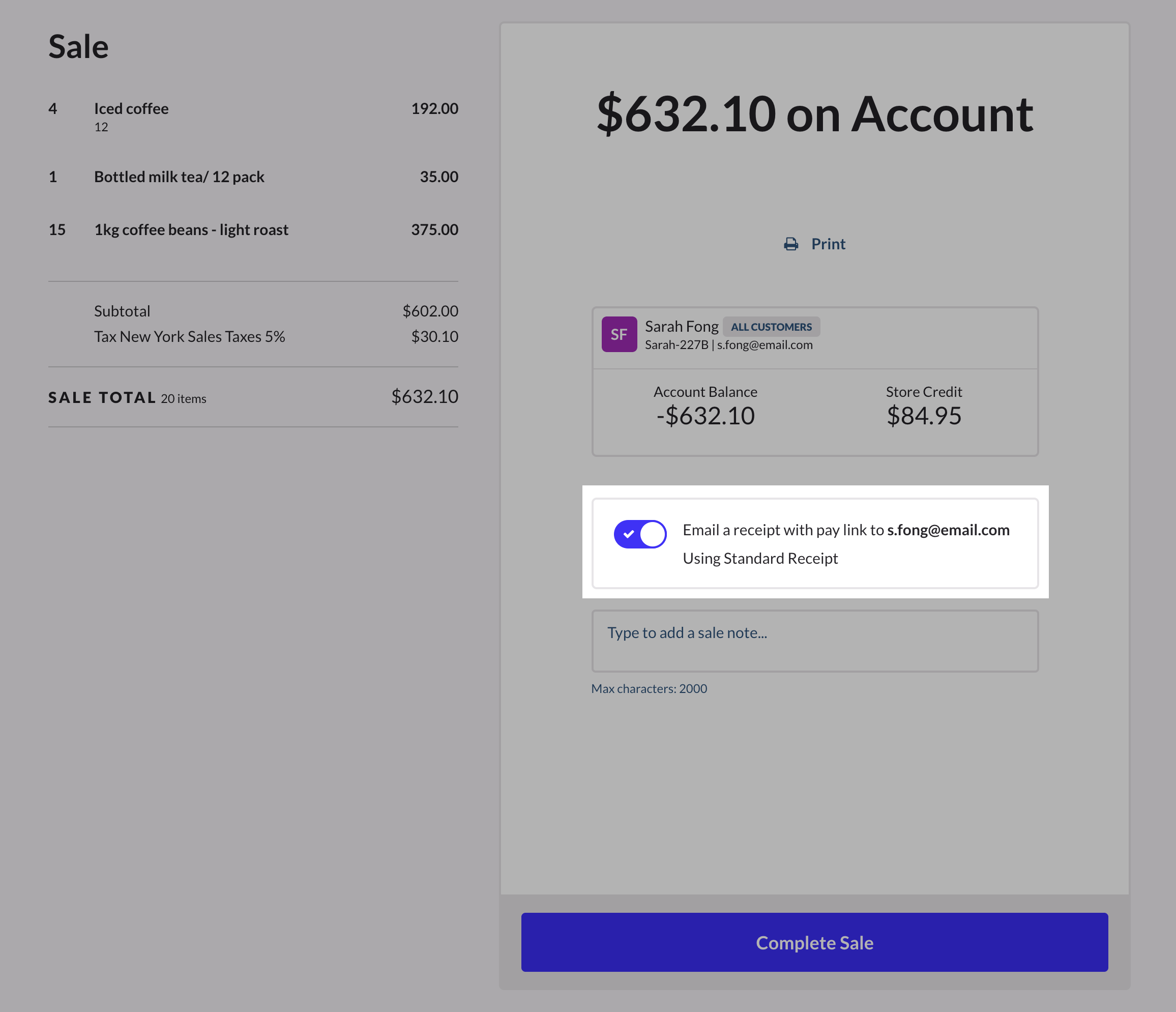Click the Iced coffee line item
Viewport: 1176px width, 1012px height.
[131, 108]
